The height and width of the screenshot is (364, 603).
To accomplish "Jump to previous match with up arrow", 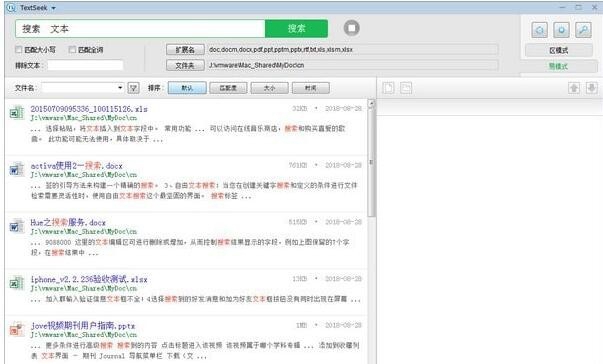I will coord(574,88).
